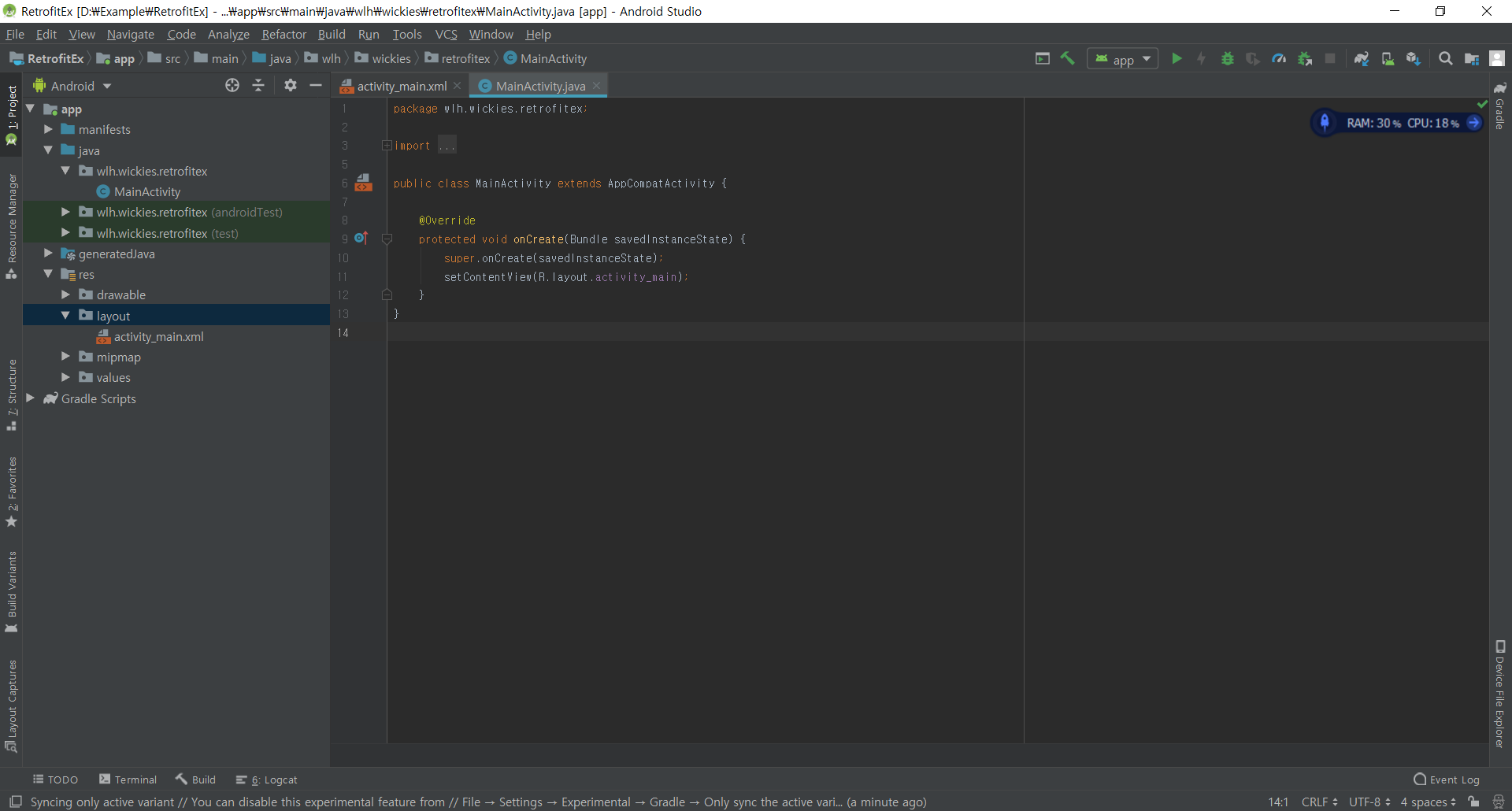
Task: Expand the drawable folder
Action: tap(65, 294)
